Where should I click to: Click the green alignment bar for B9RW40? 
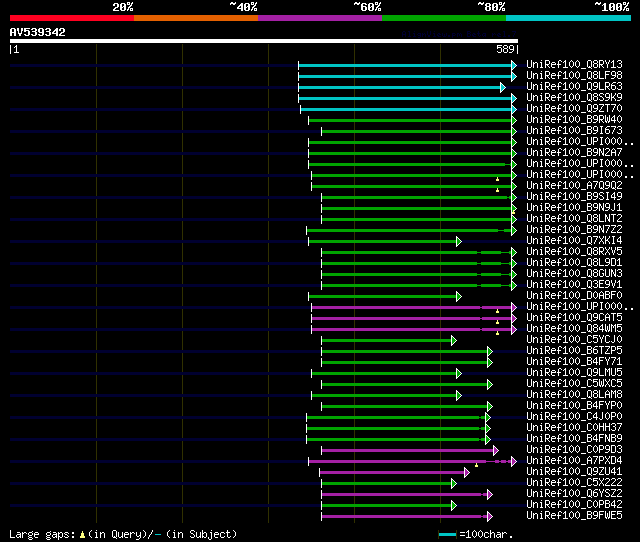click(410, 120)
